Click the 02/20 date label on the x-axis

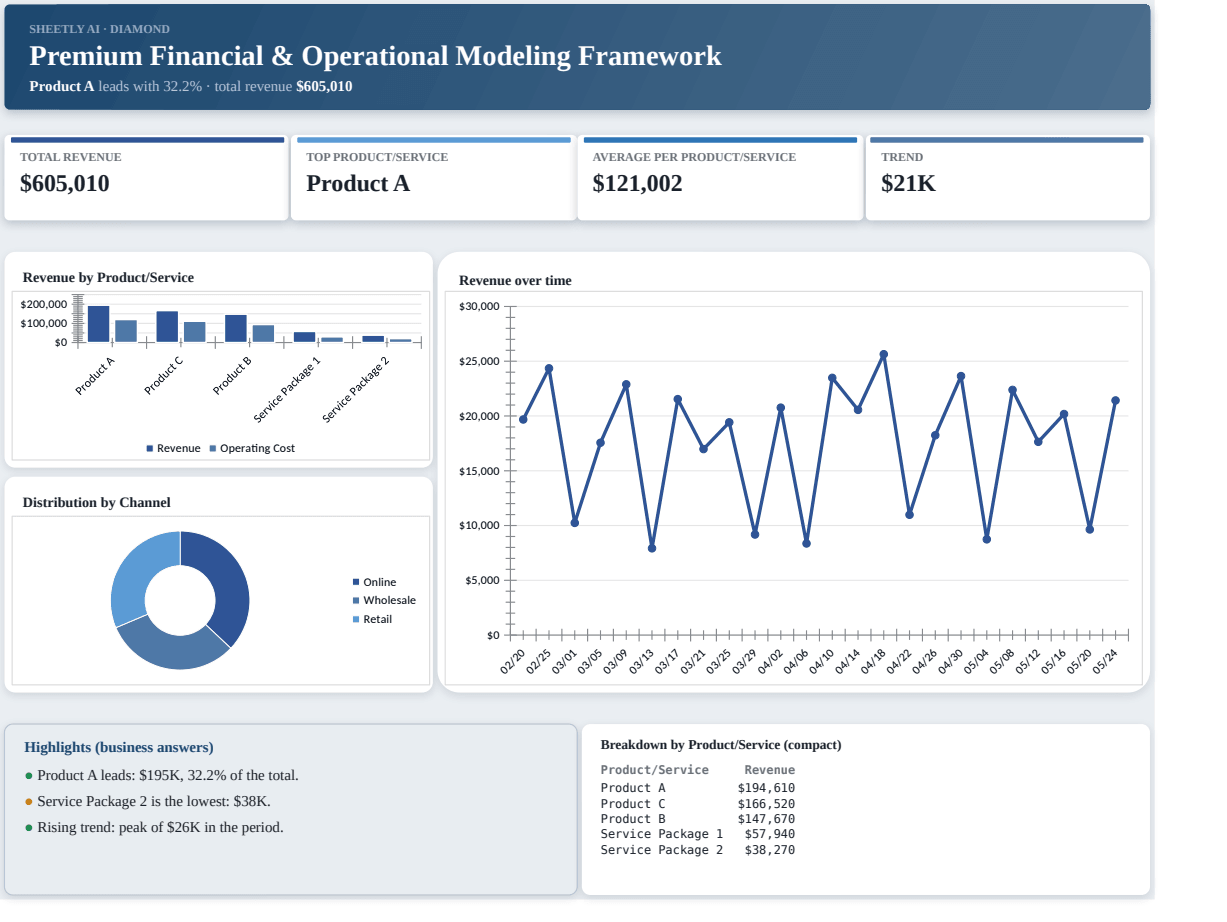coord(513,662)
